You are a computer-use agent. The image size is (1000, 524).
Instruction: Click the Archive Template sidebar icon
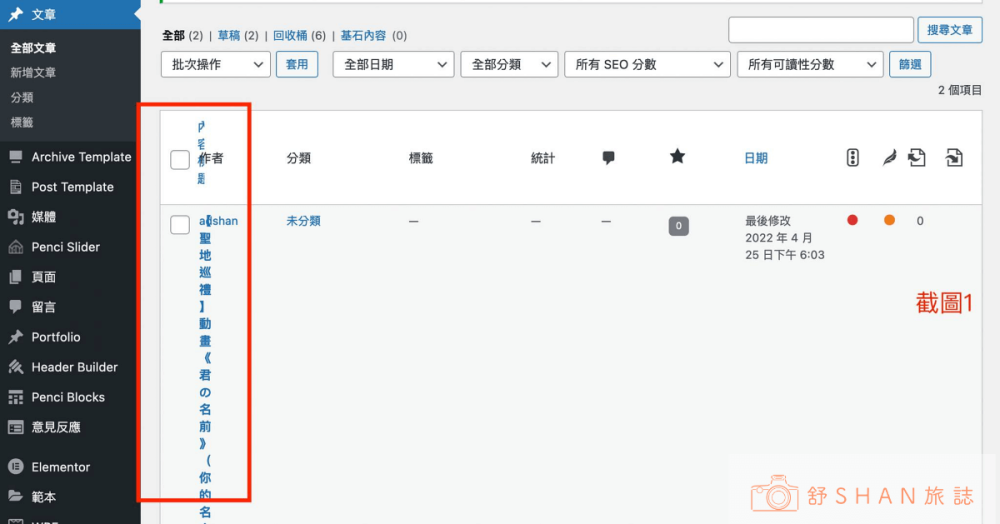(x=16, y=157)
